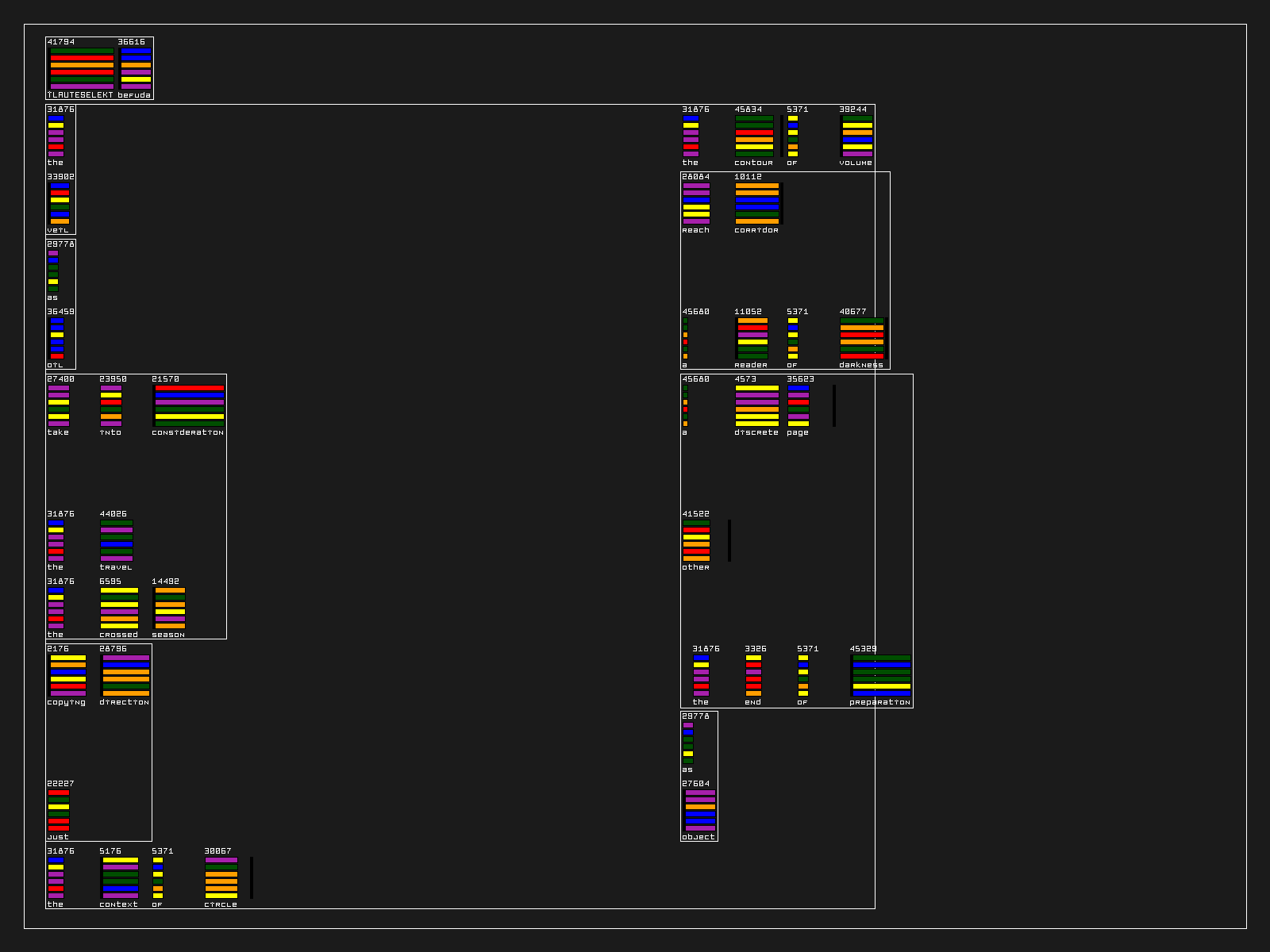Click the number 27604 above object
Screen dimensions: 1270x952
695,784
